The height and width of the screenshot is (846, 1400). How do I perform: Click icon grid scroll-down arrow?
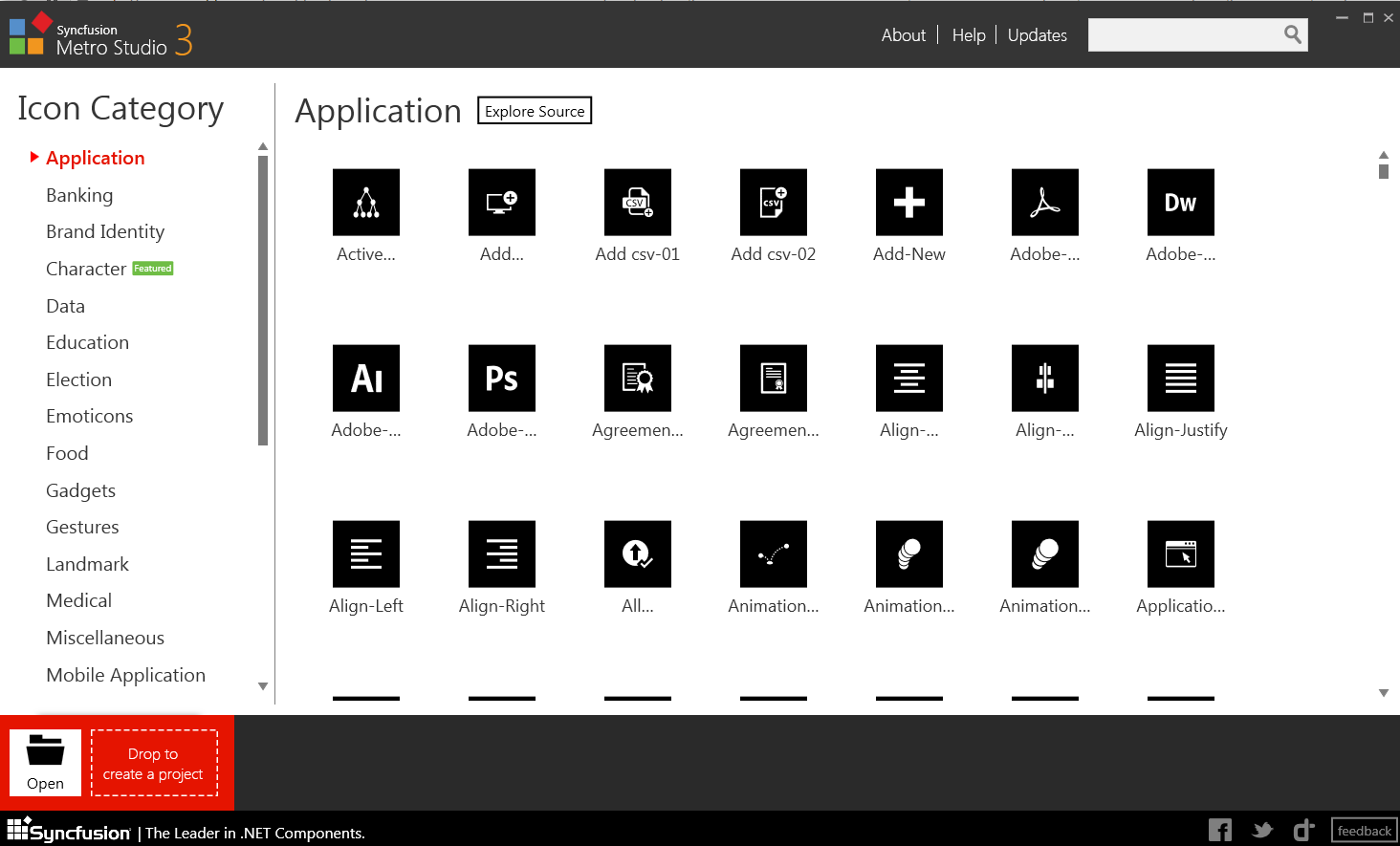pos(1384,693)
